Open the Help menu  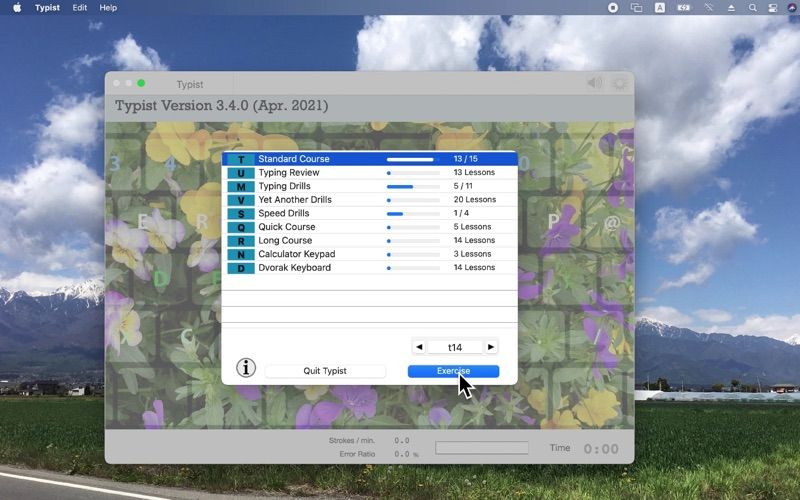coord(108,8)
